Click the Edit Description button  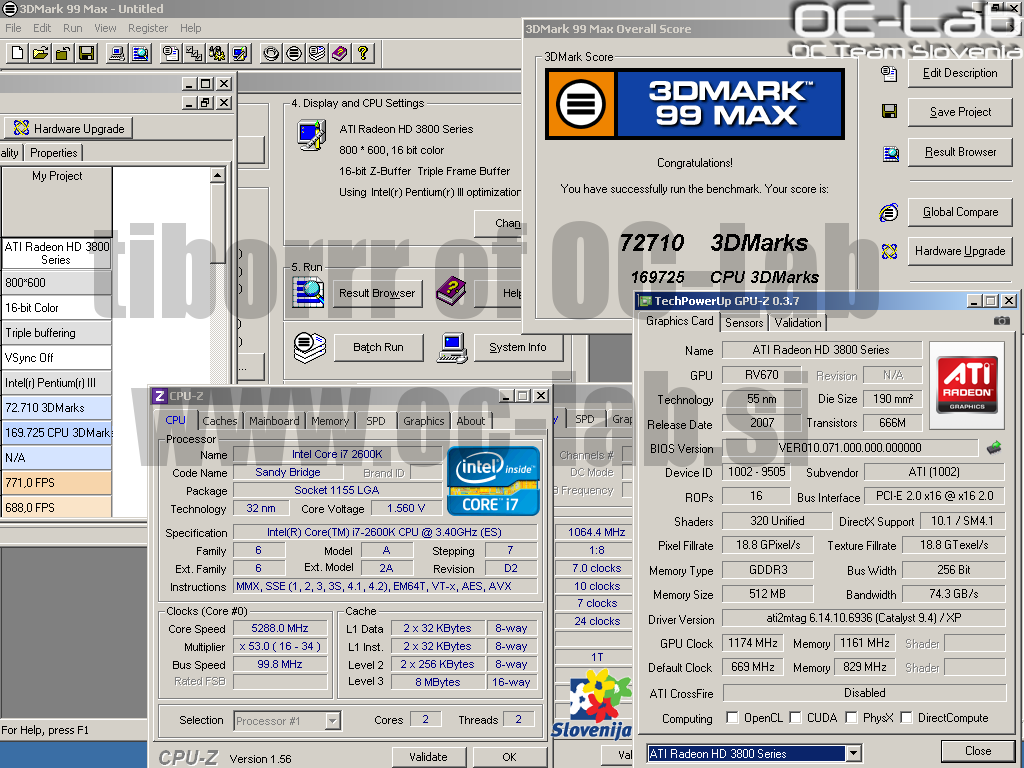point(960,73)
